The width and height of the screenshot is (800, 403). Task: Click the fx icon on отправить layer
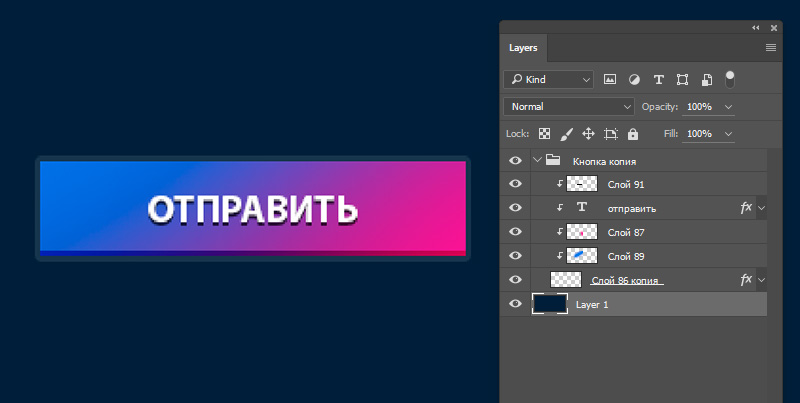tap(746, 208)
